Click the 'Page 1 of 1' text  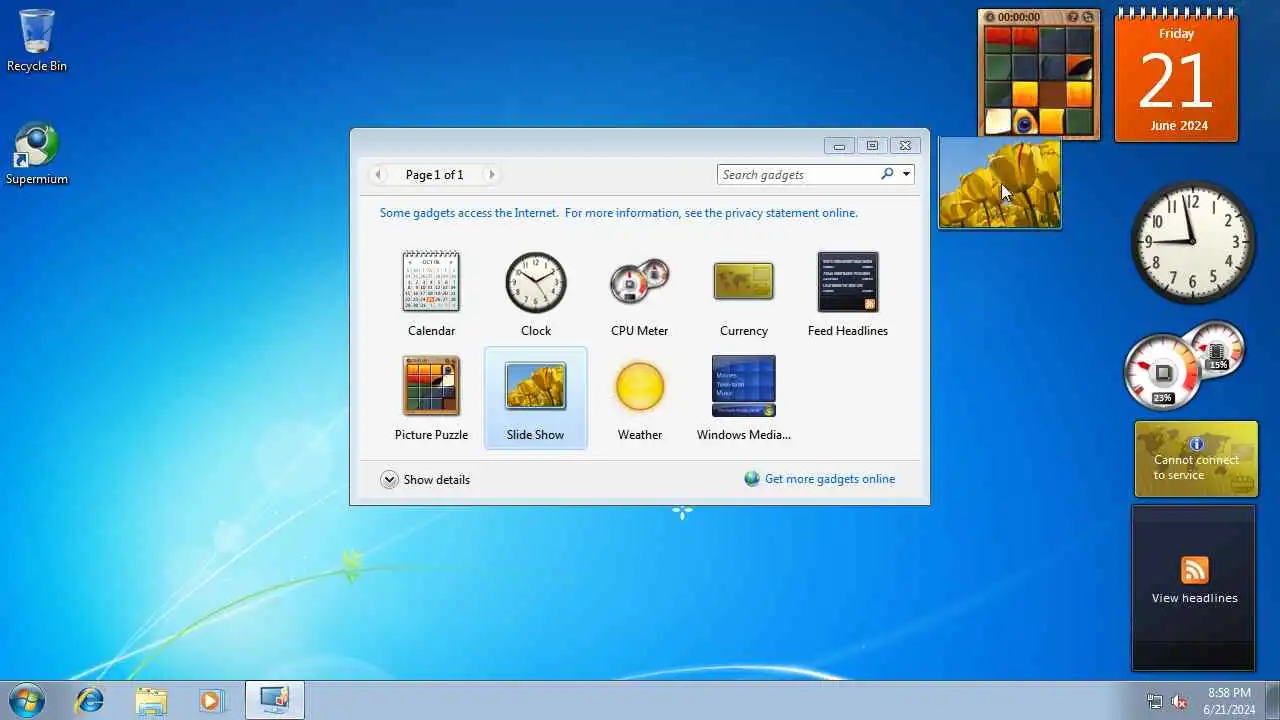click(x=434, y=174)
